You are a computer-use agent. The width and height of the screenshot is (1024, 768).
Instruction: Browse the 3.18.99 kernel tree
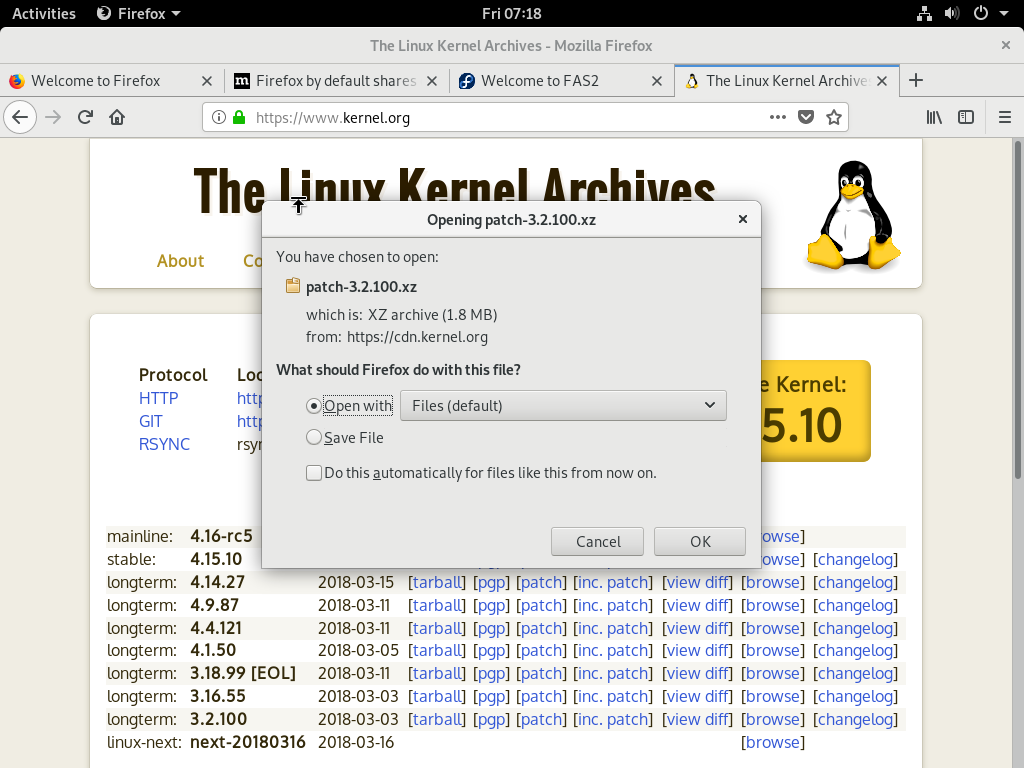[773, 673]
